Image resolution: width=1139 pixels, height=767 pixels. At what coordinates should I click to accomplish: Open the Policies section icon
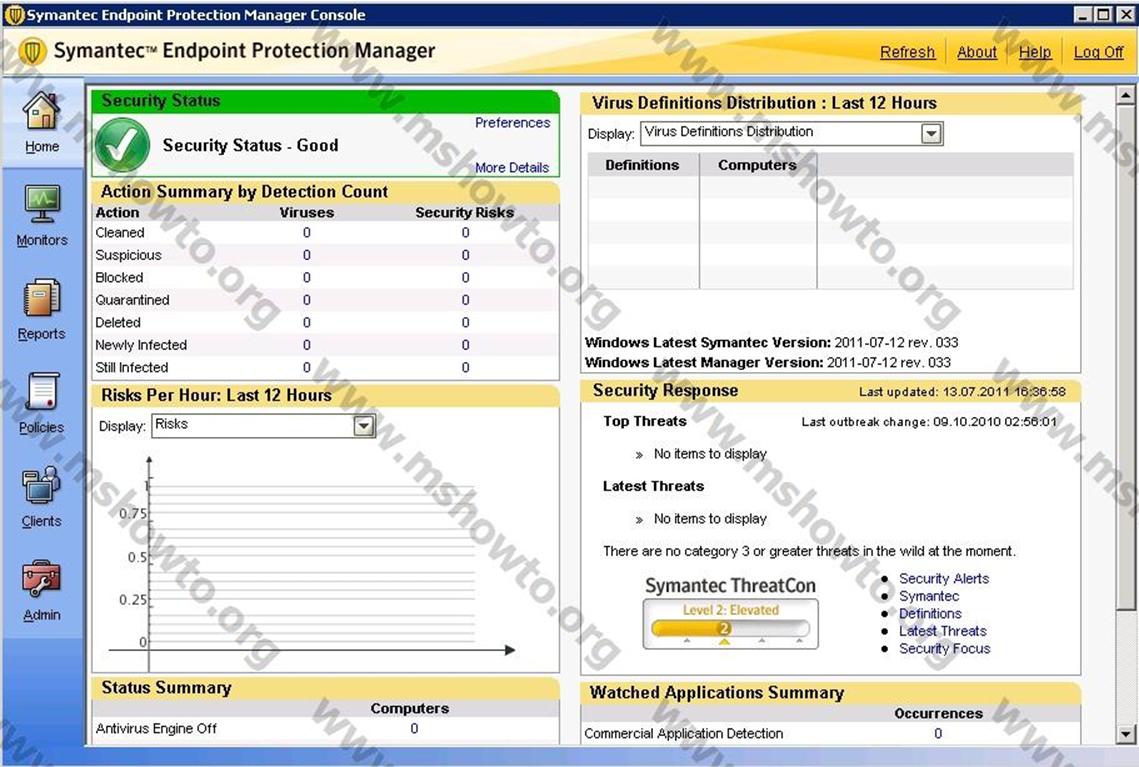tap(42, 391)
